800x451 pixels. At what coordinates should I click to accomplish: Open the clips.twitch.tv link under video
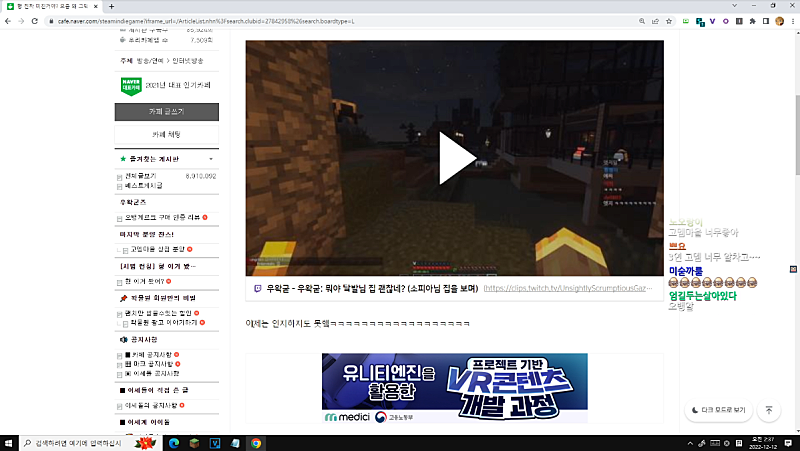coord(567,288)
